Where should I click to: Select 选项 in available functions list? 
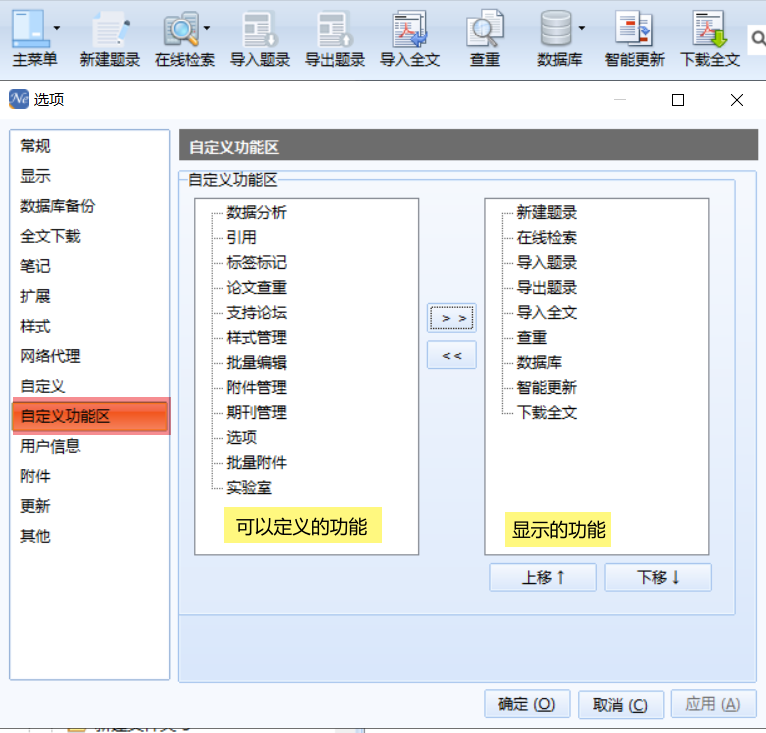click(x=241, y=437)
